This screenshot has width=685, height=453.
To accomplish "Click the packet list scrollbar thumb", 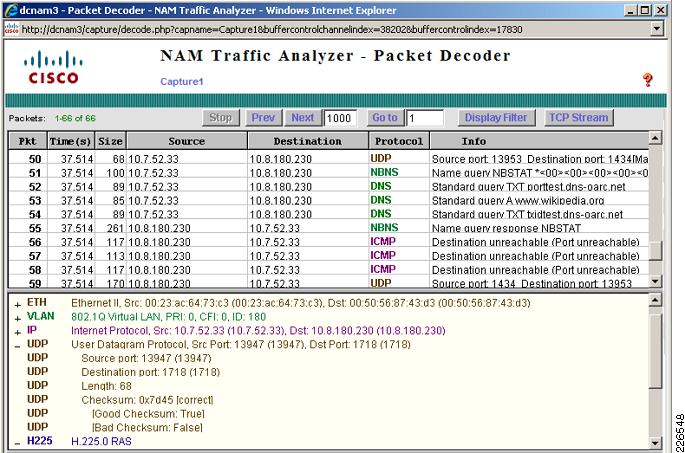I will pyautogui.click(x=655, y=250).
